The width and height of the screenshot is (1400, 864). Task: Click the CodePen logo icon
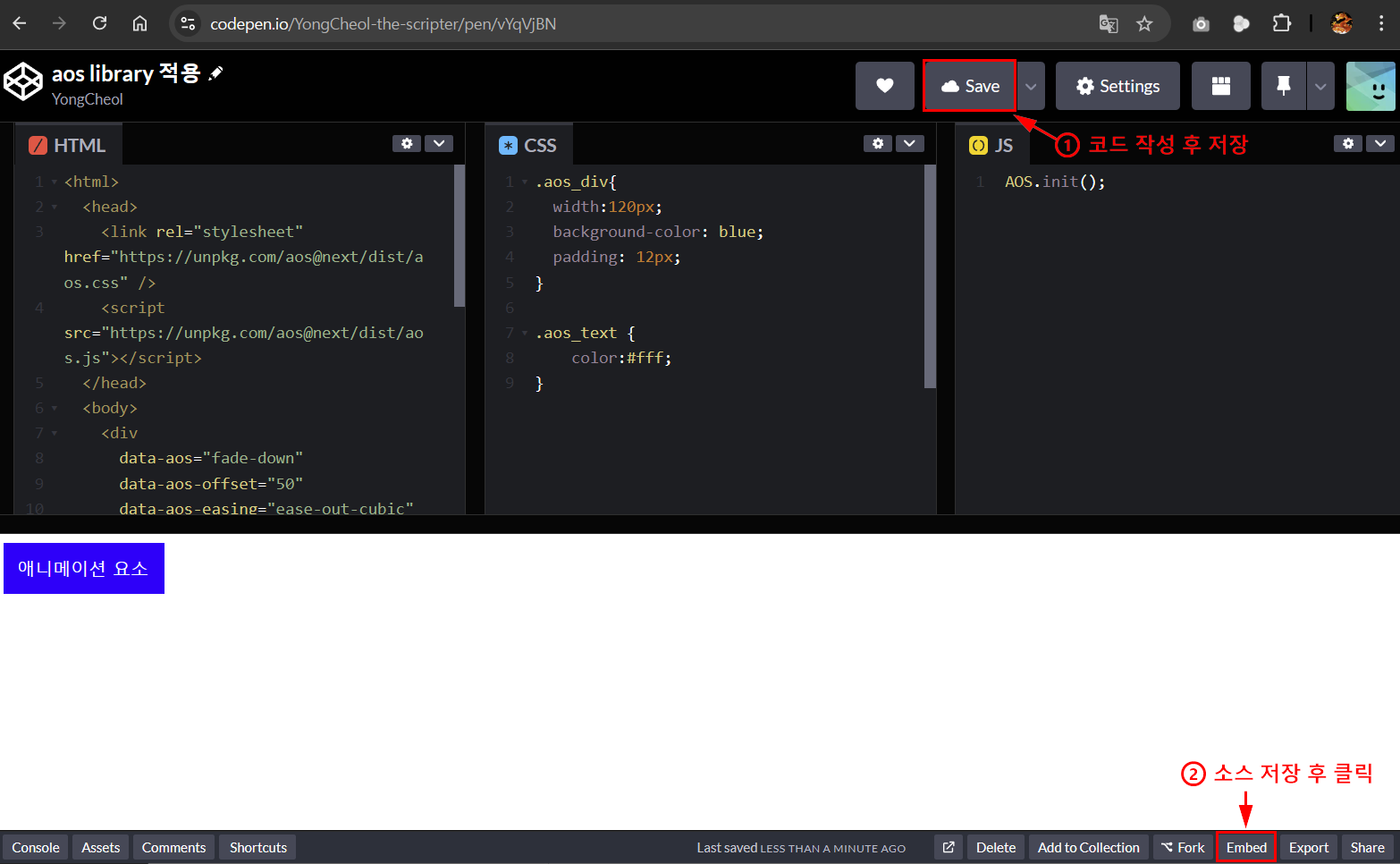(23, 82)
